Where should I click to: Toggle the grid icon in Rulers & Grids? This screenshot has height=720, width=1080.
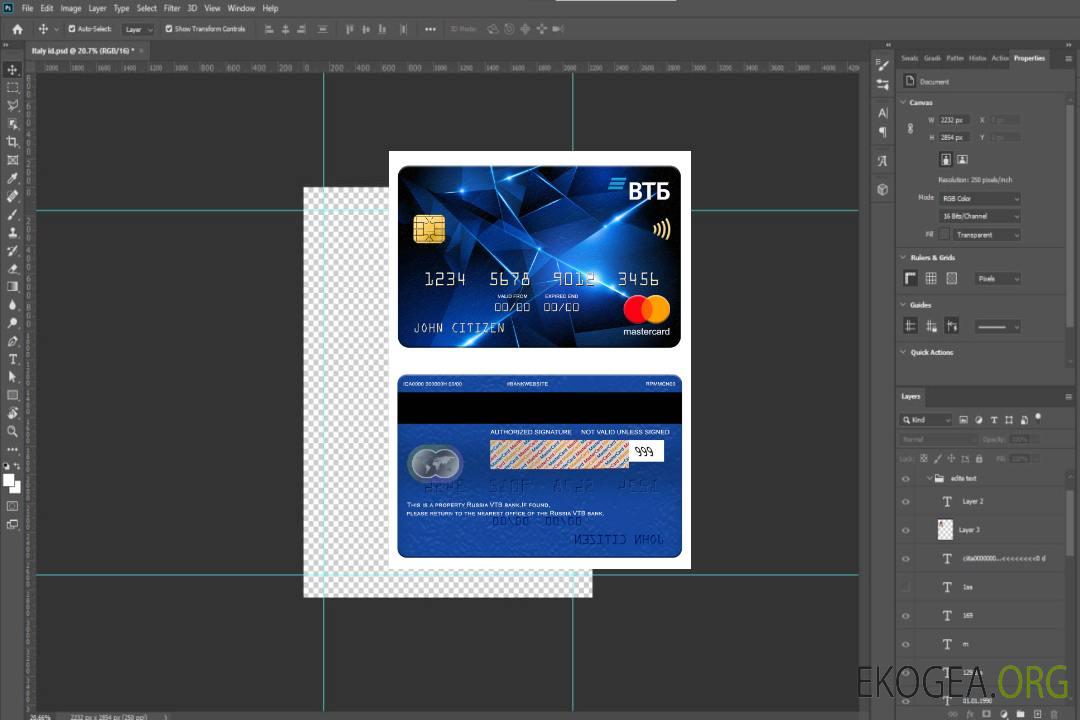click(931, 278)
